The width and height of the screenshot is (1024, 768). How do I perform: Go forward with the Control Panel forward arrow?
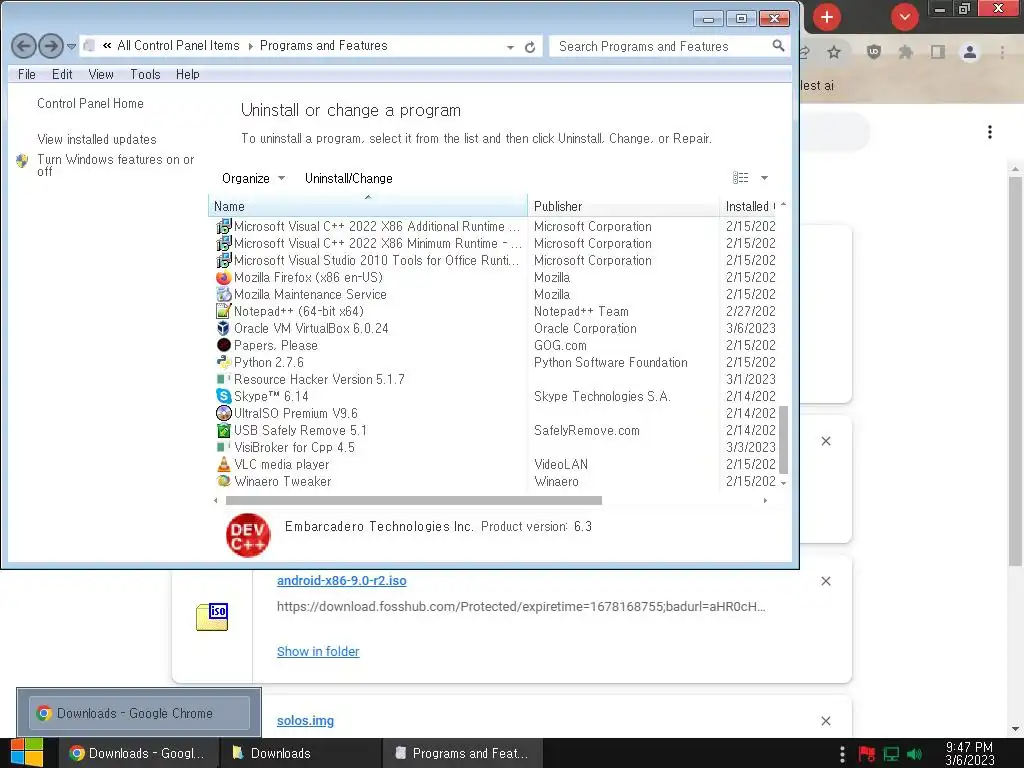pos(51,46)
